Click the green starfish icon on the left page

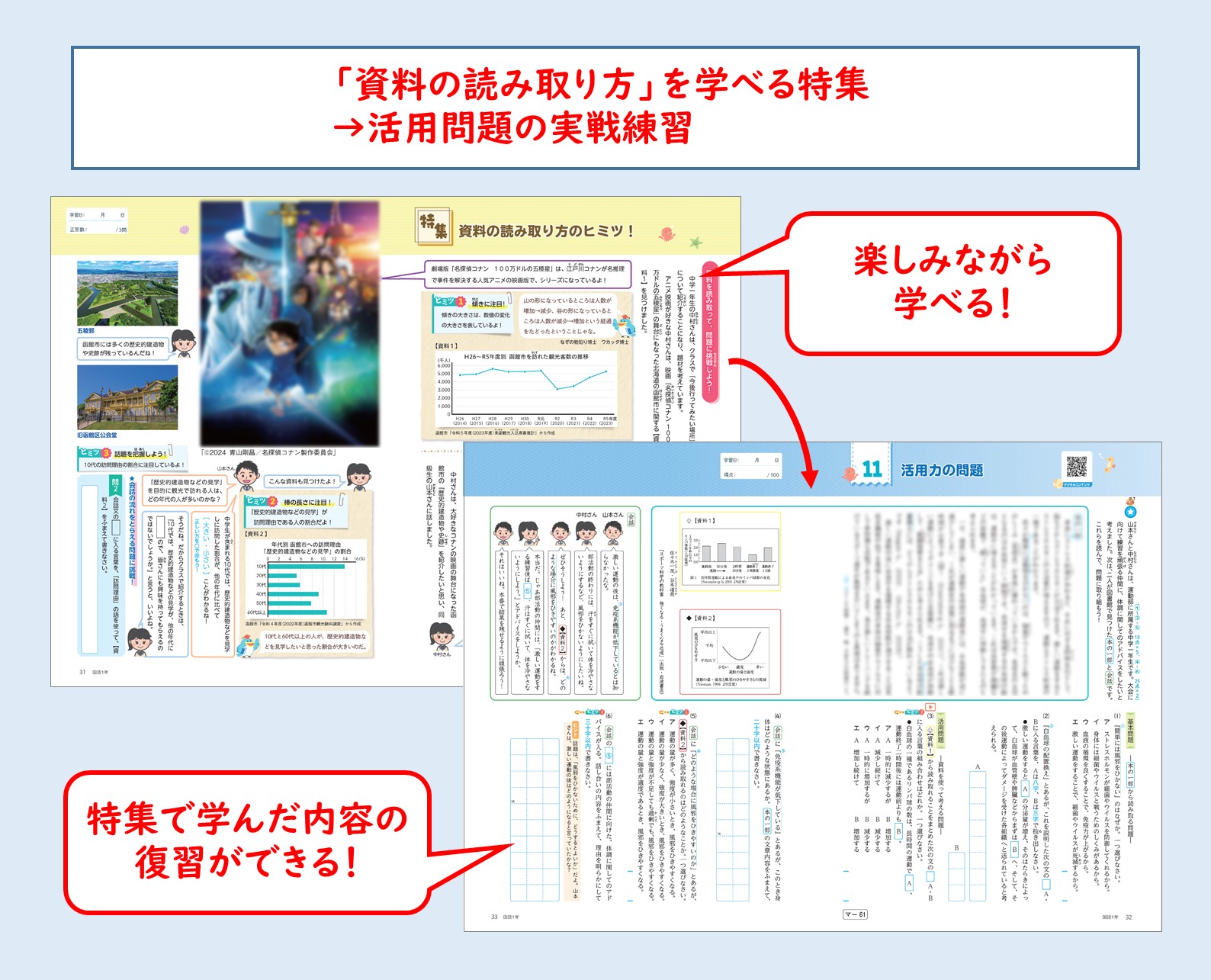tap(695, 243)
